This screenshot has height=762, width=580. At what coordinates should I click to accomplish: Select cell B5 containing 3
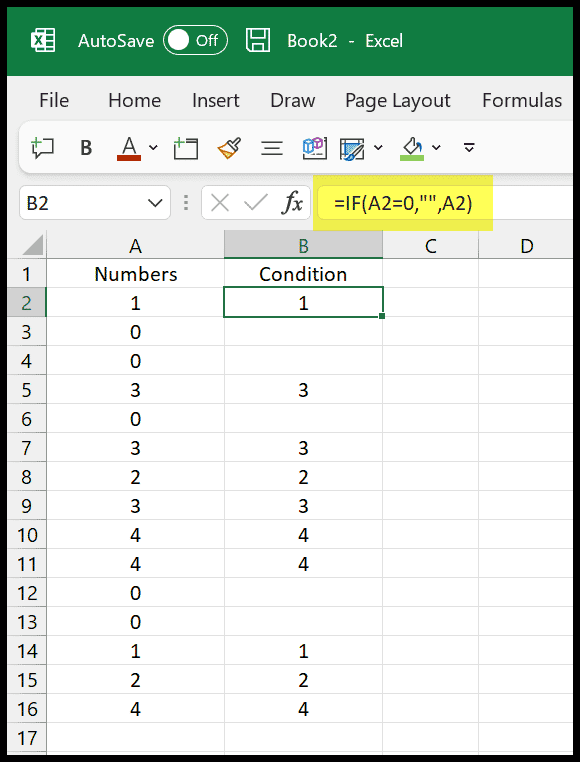(303, 389)
